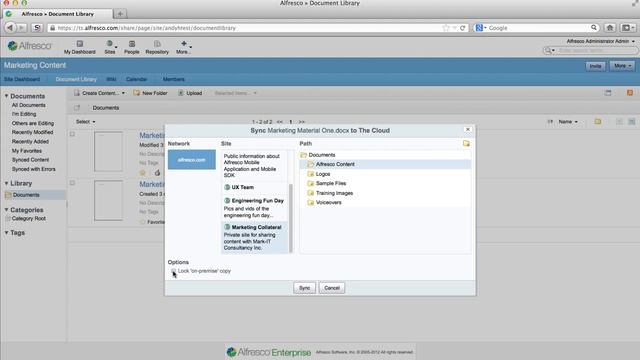The width and height of the screenshot is (640, 360).
Task: Open the All Documents filter link
Action: click(29, 105)
